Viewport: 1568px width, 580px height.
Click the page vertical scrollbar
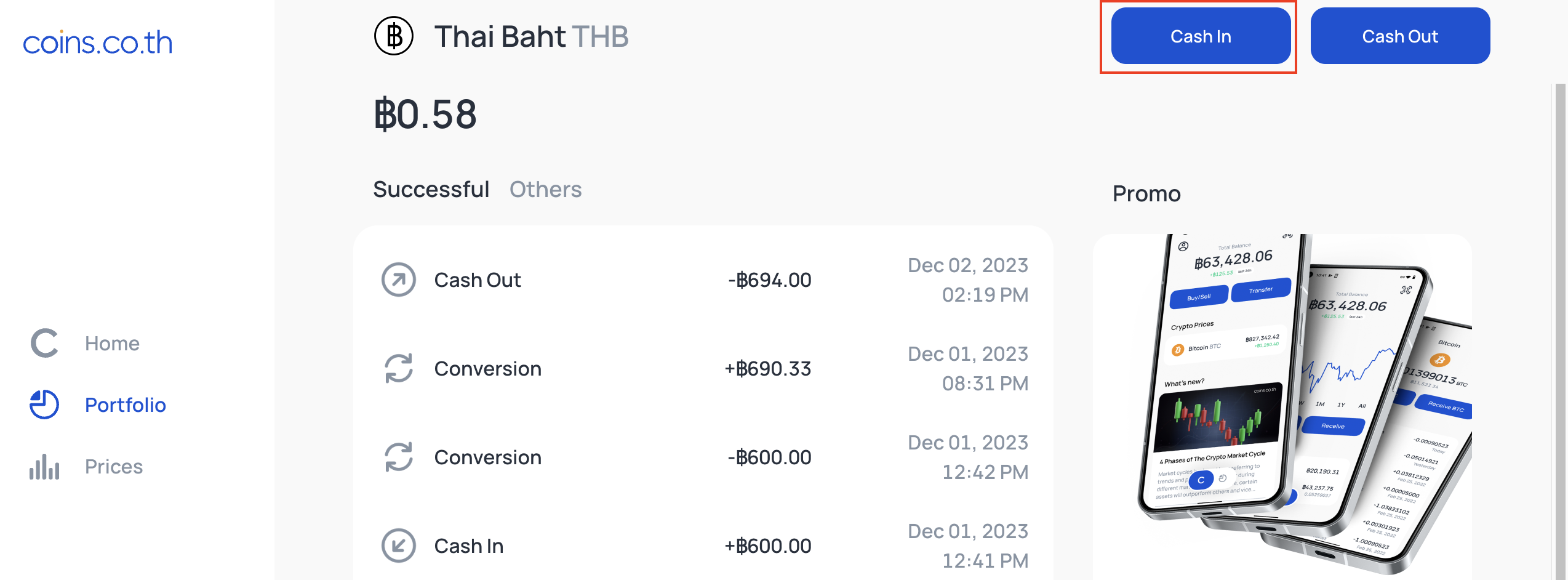tap(1560, 331)
